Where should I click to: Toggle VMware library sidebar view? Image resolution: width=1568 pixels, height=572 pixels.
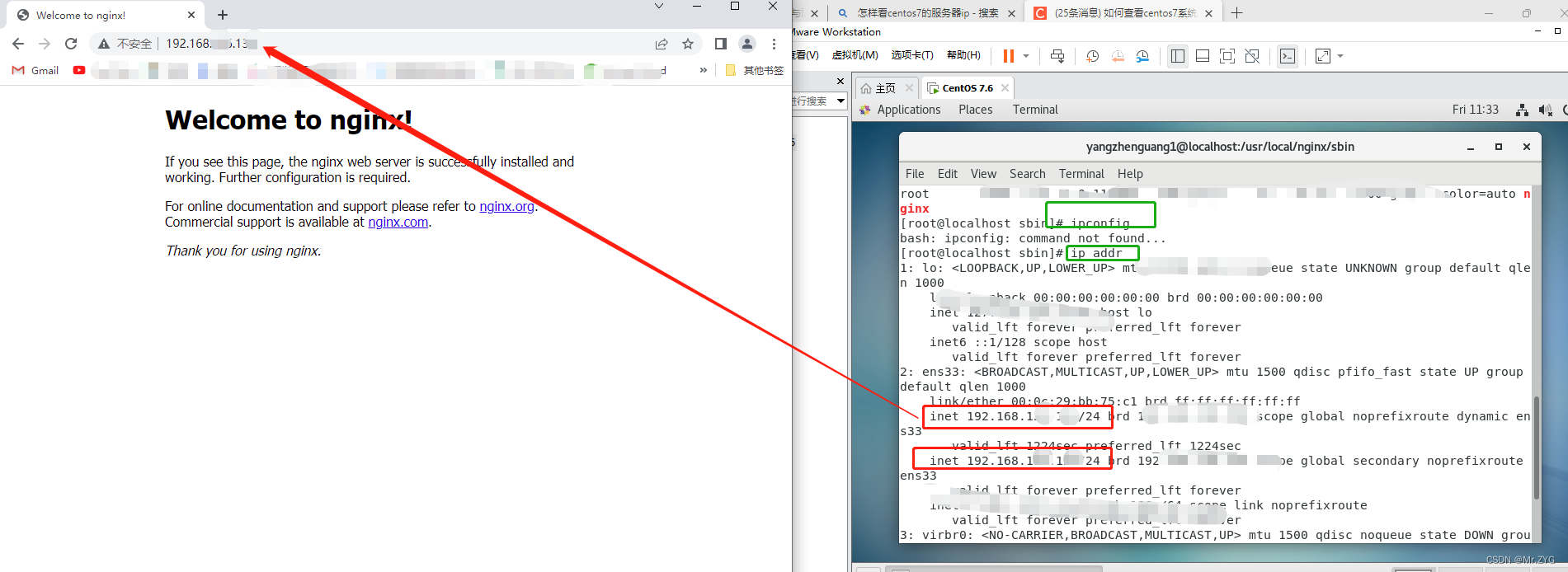tap(1178, 56)
